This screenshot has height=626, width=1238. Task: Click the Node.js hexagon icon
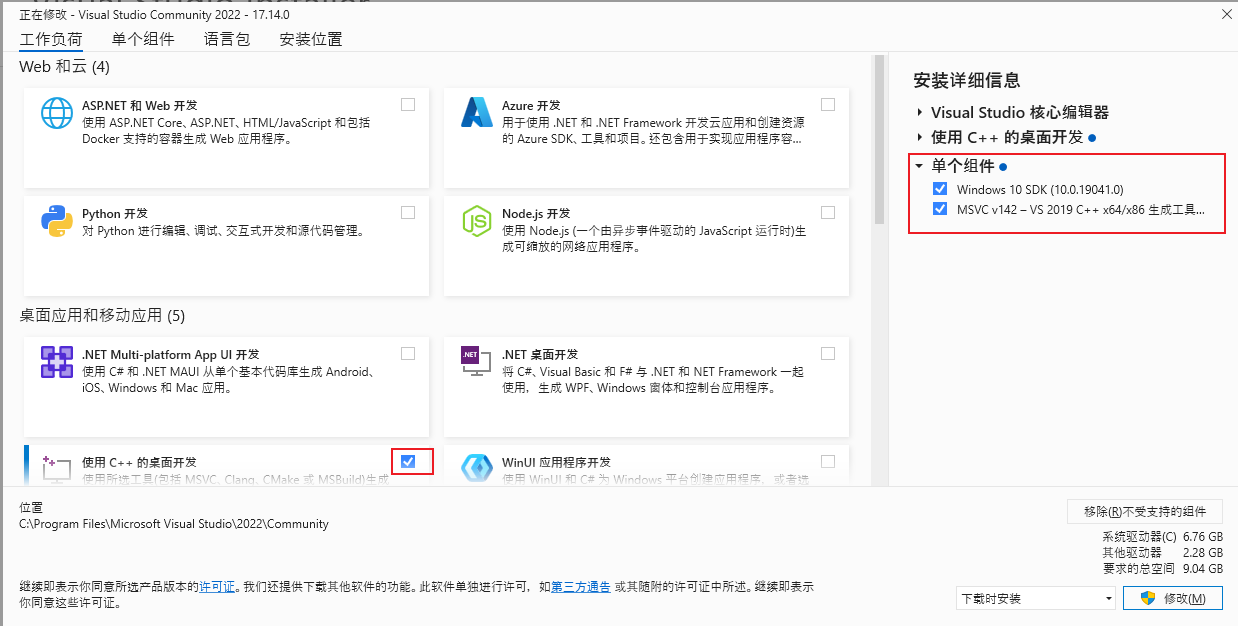[x=477, y=221]
